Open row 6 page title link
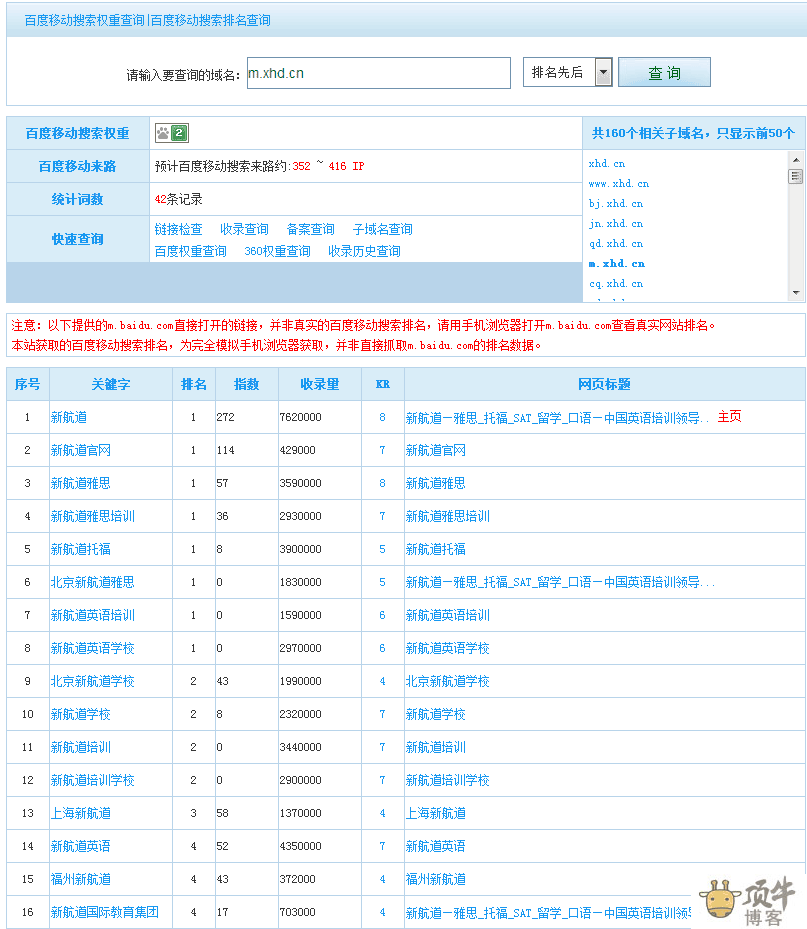The image size is (807, 929). 560,582
